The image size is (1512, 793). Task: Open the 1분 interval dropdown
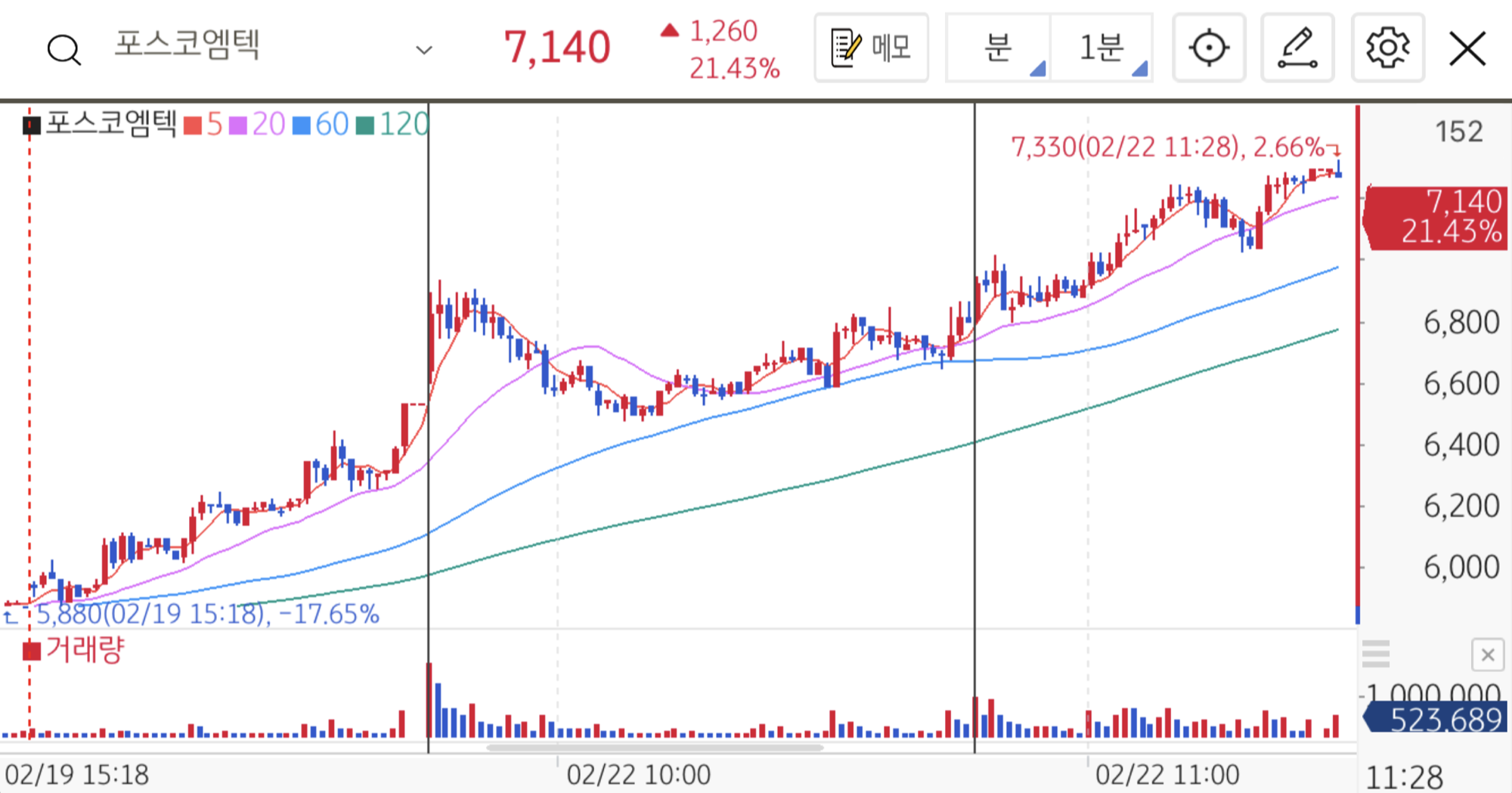(x=1101, y=48)
